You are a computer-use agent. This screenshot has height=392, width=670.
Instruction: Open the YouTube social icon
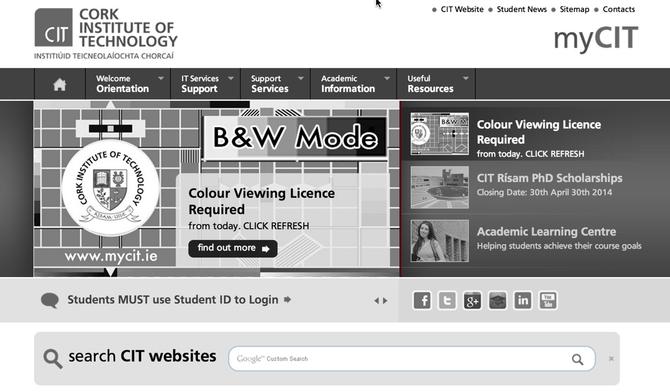click(548, 301)
